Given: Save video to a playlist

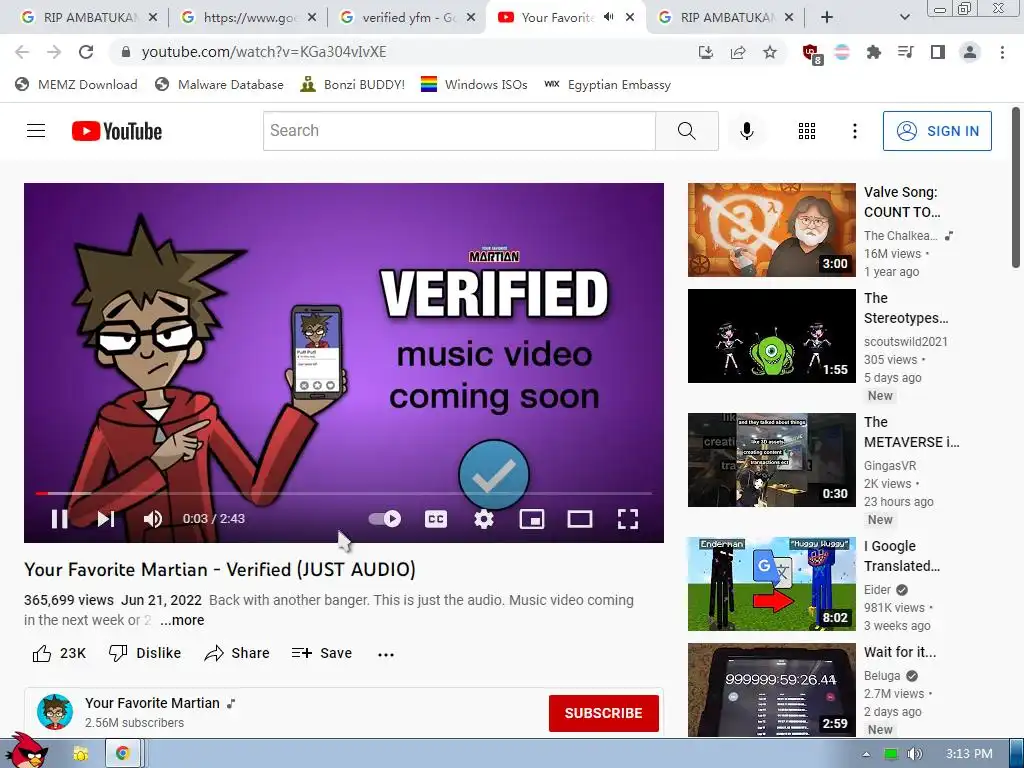Looking at the screenshot, I should pos(322,653).
